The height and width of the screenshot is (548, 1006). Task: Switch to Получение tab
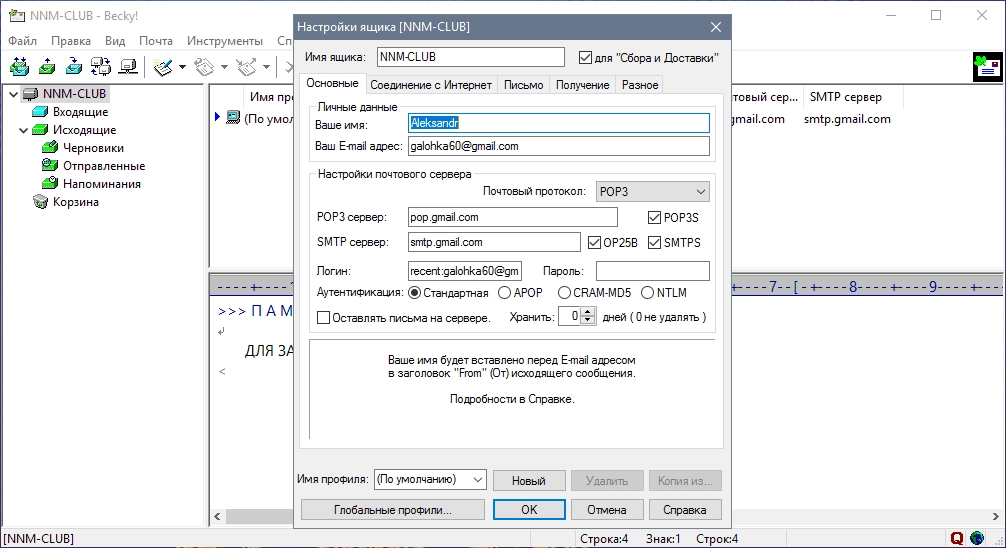click(583, 85)
